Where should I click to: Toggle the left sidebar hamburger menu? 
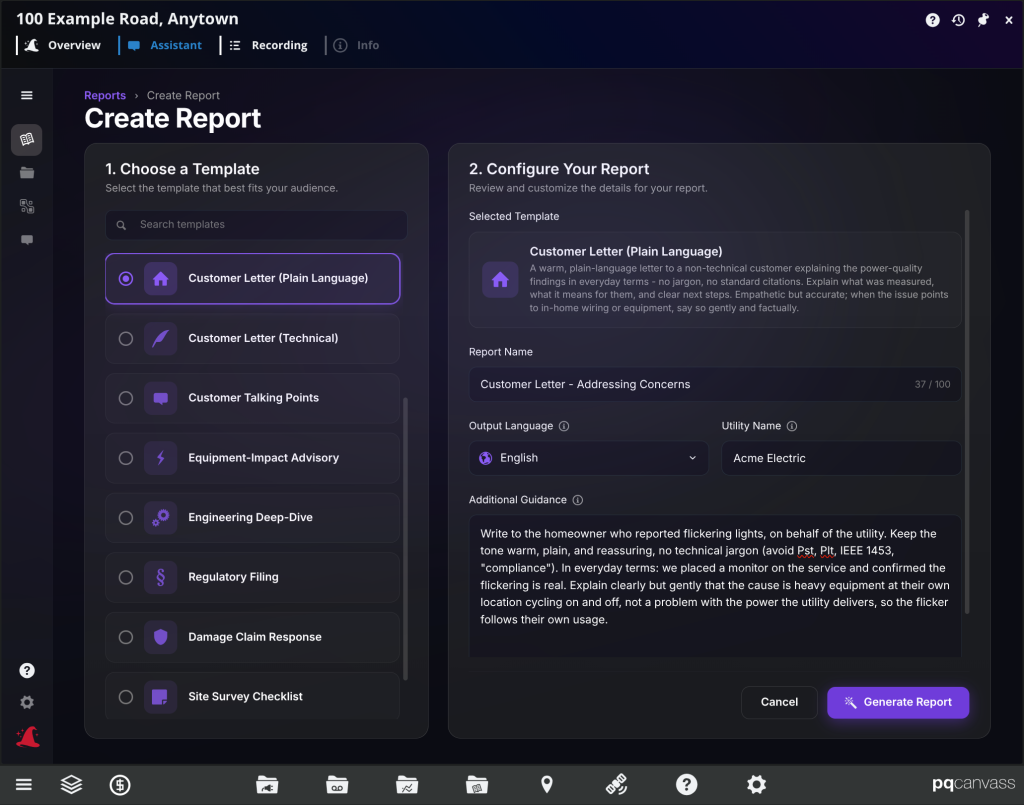pos(27,95)
